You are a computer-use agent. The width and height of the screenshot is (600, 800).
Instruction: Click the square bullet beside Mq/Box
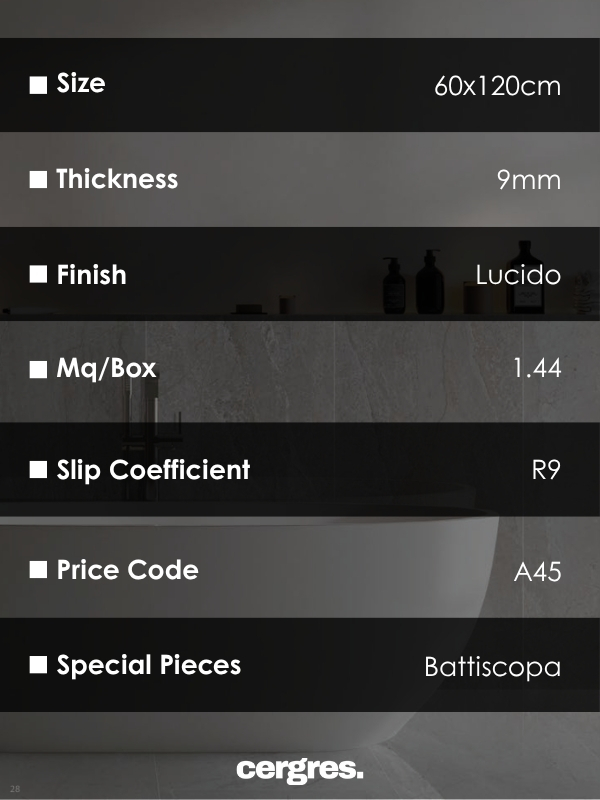coord(38,370)
